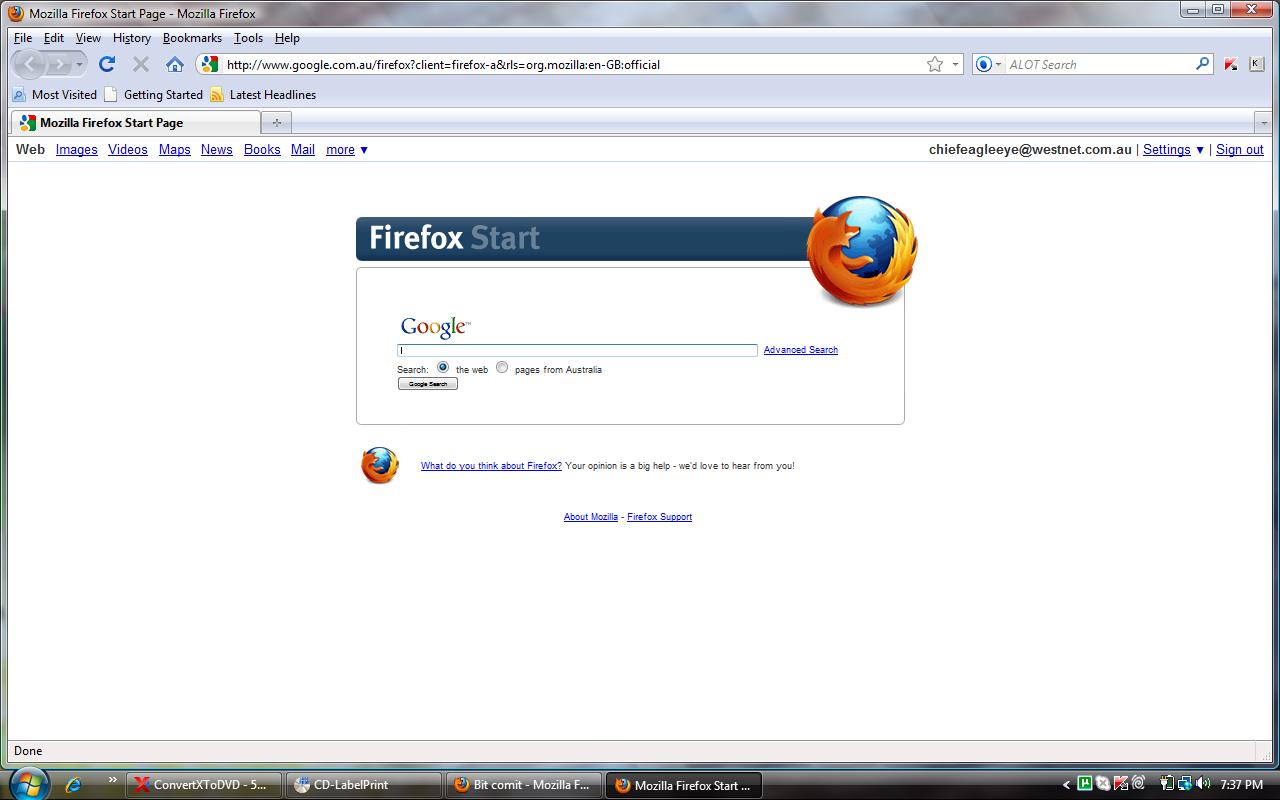Switch to ConvertXToDVD taskbar window
Viewport: 1280px width, 800px height.
pyautogui.click(x=204, y=785)
